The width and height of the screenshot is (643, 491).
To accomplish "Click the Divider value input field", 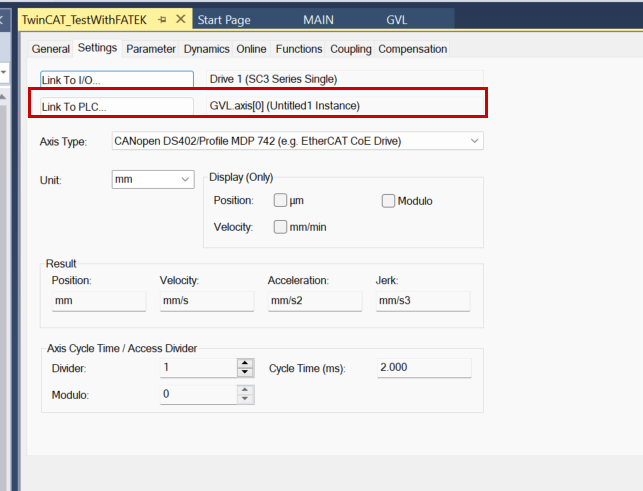I will coord(198,368).
